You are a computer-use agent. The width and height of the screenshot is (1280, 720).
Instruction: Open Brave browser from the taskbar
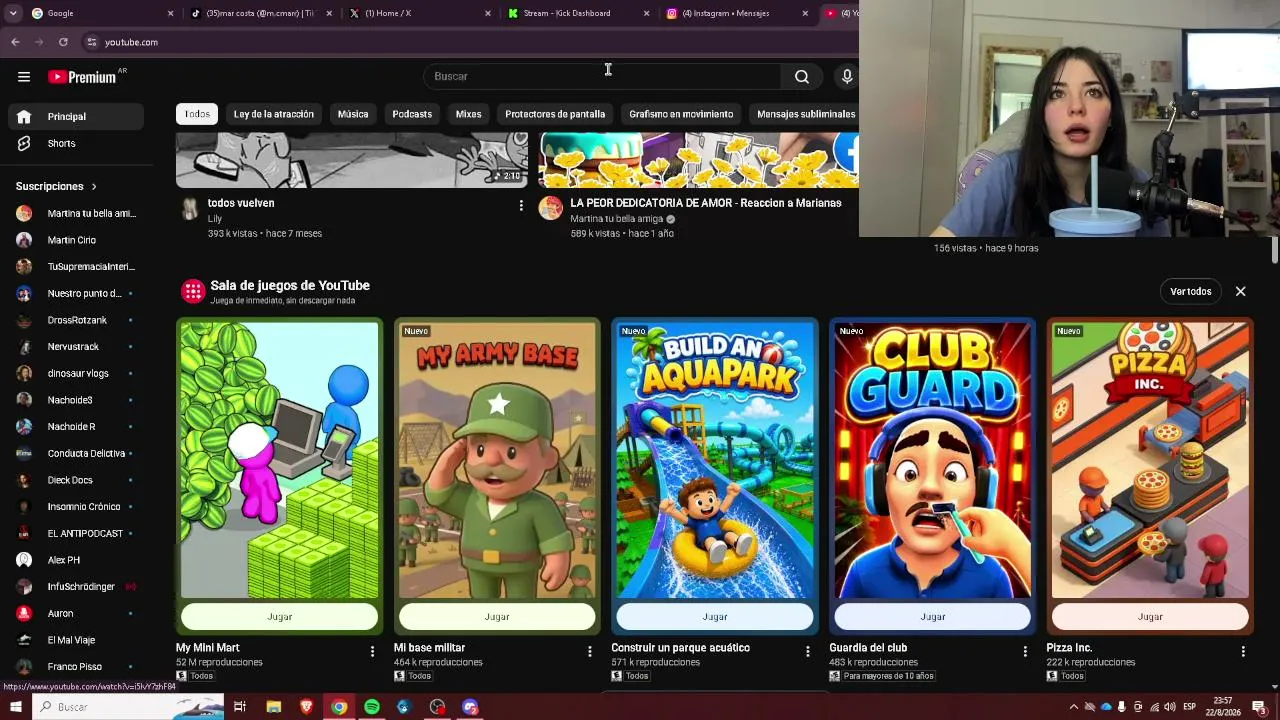(306, 707)
